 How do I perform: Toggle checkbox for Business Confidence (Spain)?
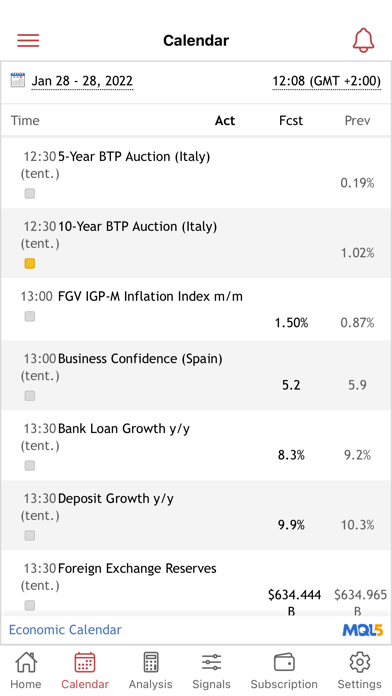(30, 395)
